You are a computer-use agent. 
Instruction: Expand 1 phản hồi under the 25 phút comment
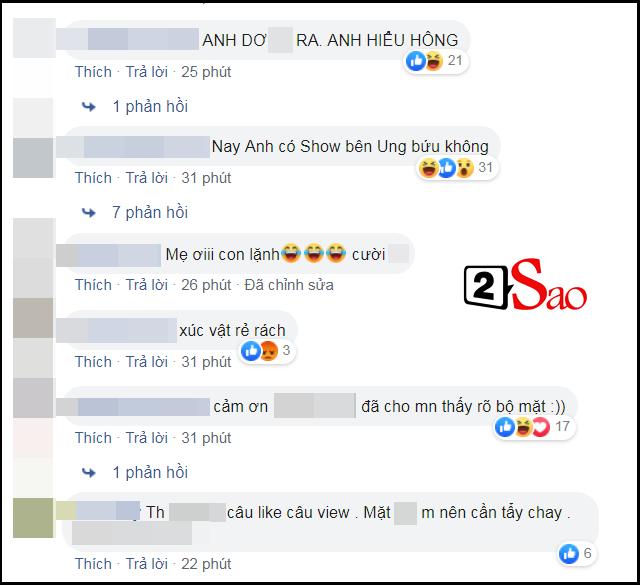tap(150, 107)
